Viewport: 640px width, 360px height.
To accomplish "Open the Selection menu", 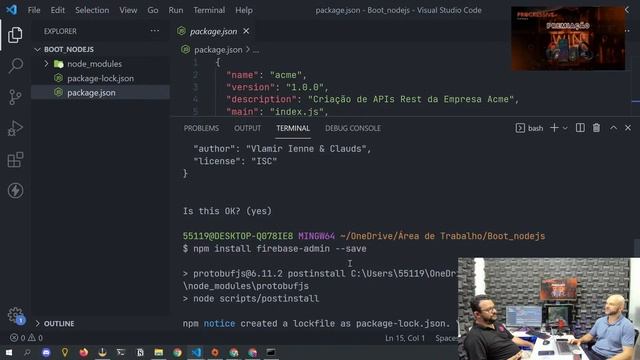I will (92, 10).
